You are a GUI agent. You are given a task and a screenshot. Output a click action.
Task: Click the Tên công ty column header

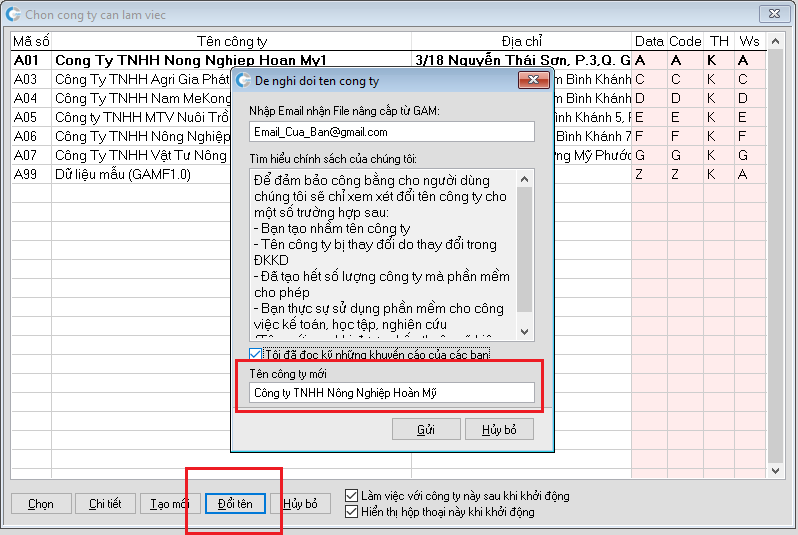point(231,41)
